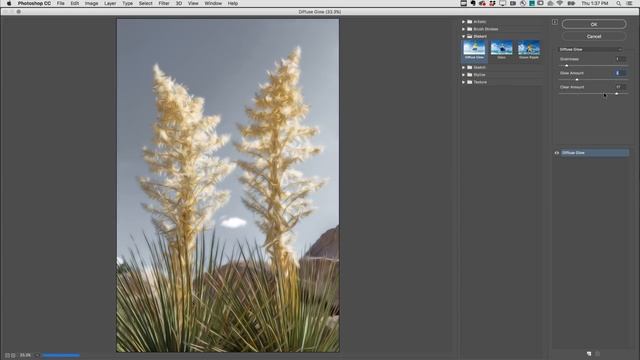Confirm the filter with the OK button

coord(594,24)
